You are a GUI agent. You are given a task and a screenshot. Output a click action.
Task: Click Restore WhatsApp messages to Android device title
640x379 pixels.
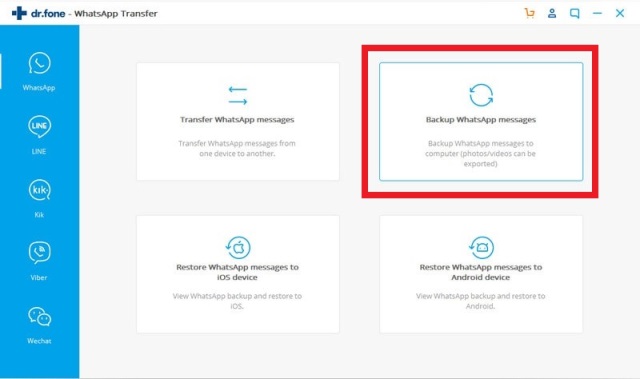click(x=481, y=272)
